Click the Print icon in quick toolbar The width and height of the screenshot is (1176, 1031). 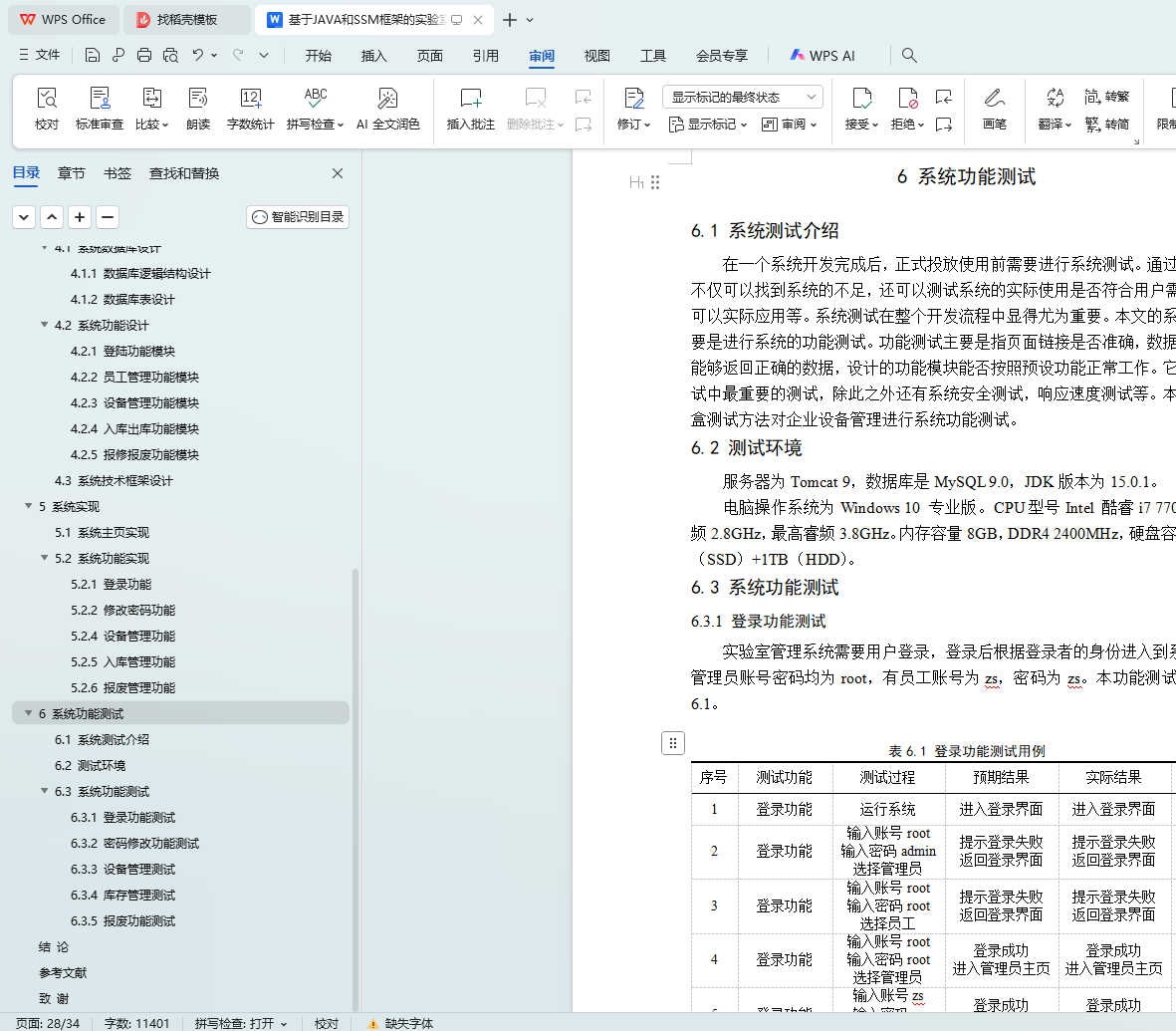(x=144, y=55)
